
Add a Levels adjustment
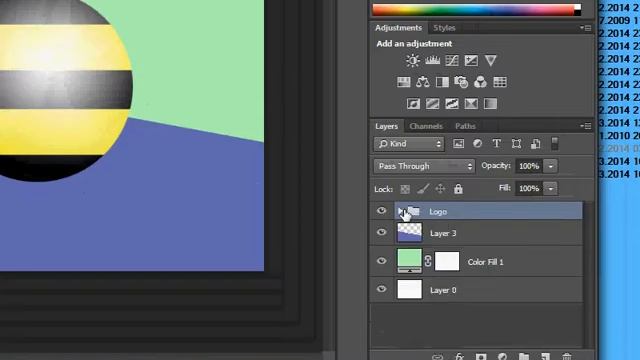click(x=432, y=60)
